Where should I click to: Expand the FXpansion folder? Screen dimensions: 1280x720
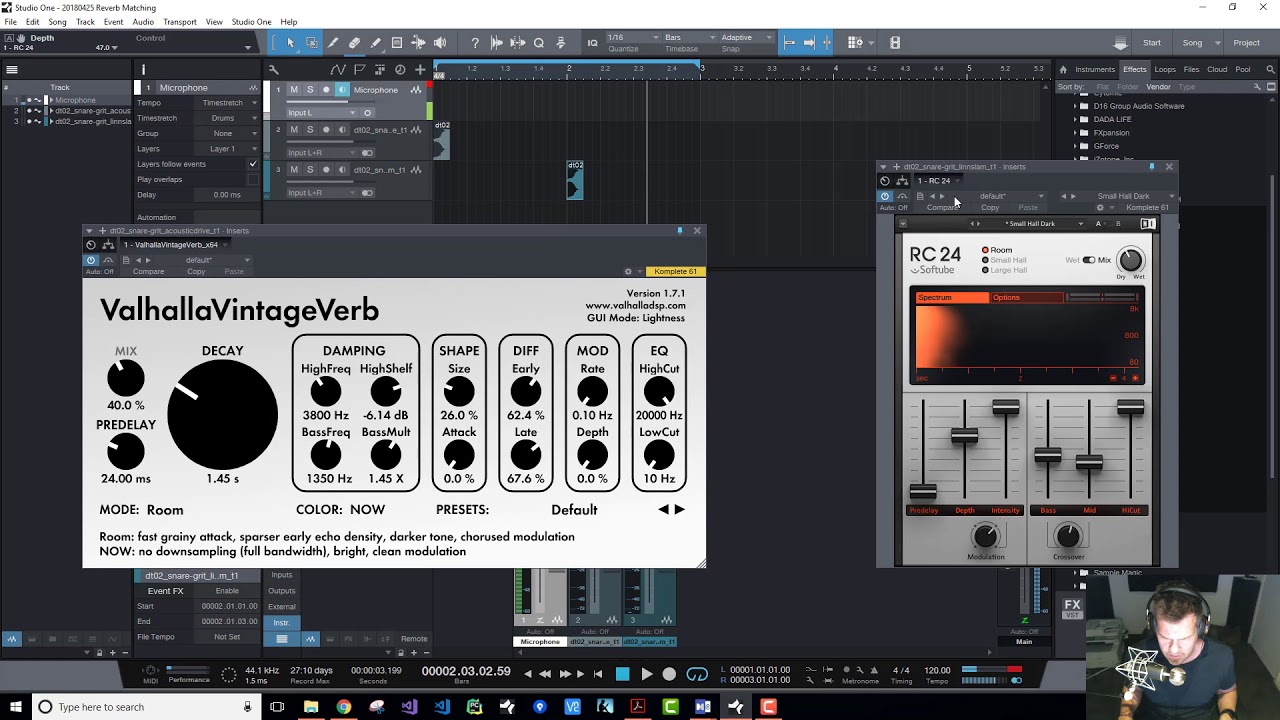(x=1076, y=133)
